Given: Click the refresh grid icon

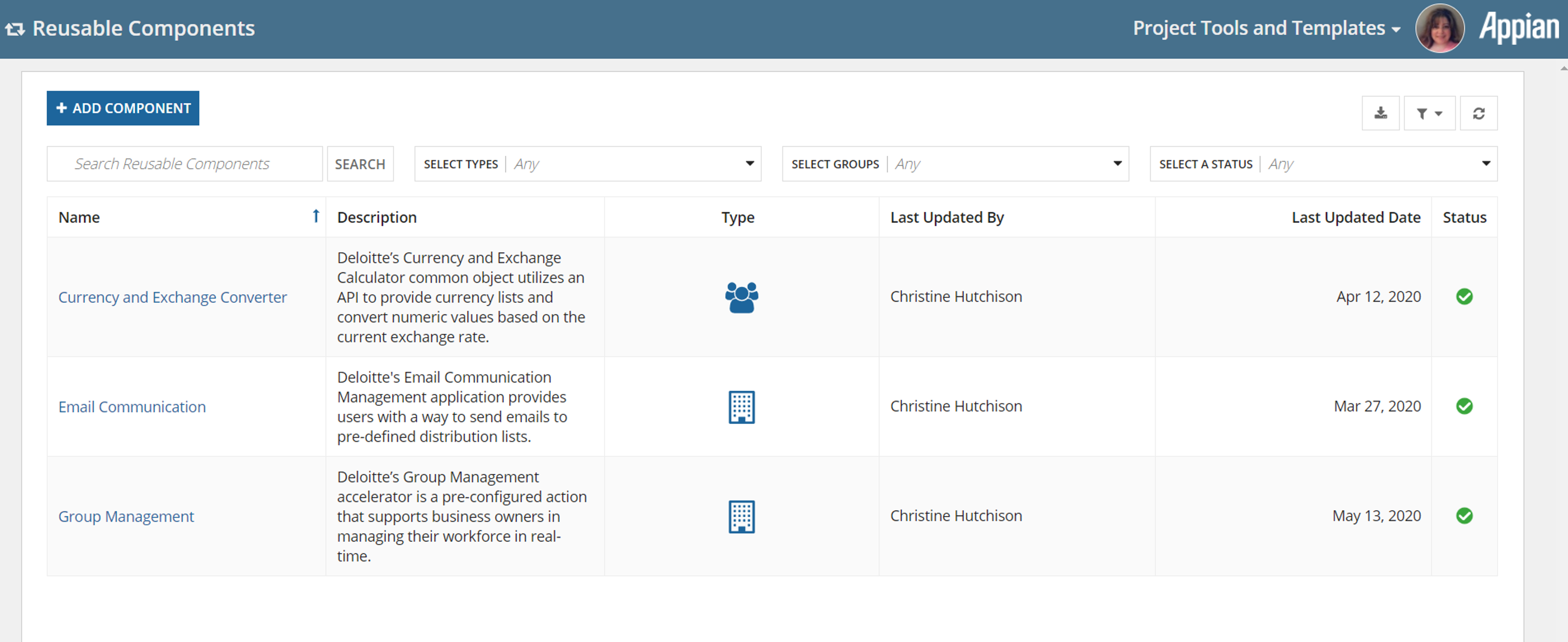Looking at the screenshot, I should click(1479, 113).
